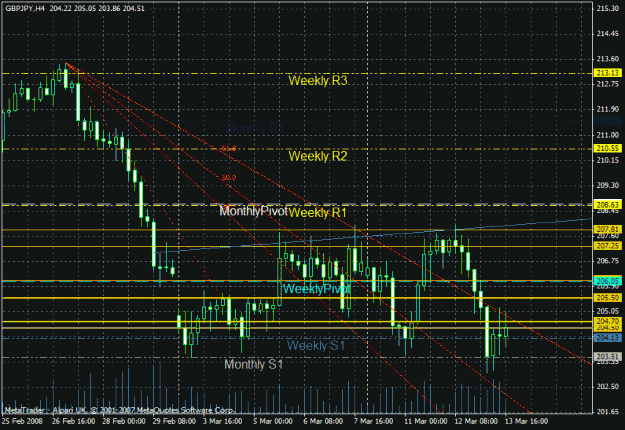Screen dimensions: 625x430
Task: Select the Weekly R3 label
Action: pos(318,81)
